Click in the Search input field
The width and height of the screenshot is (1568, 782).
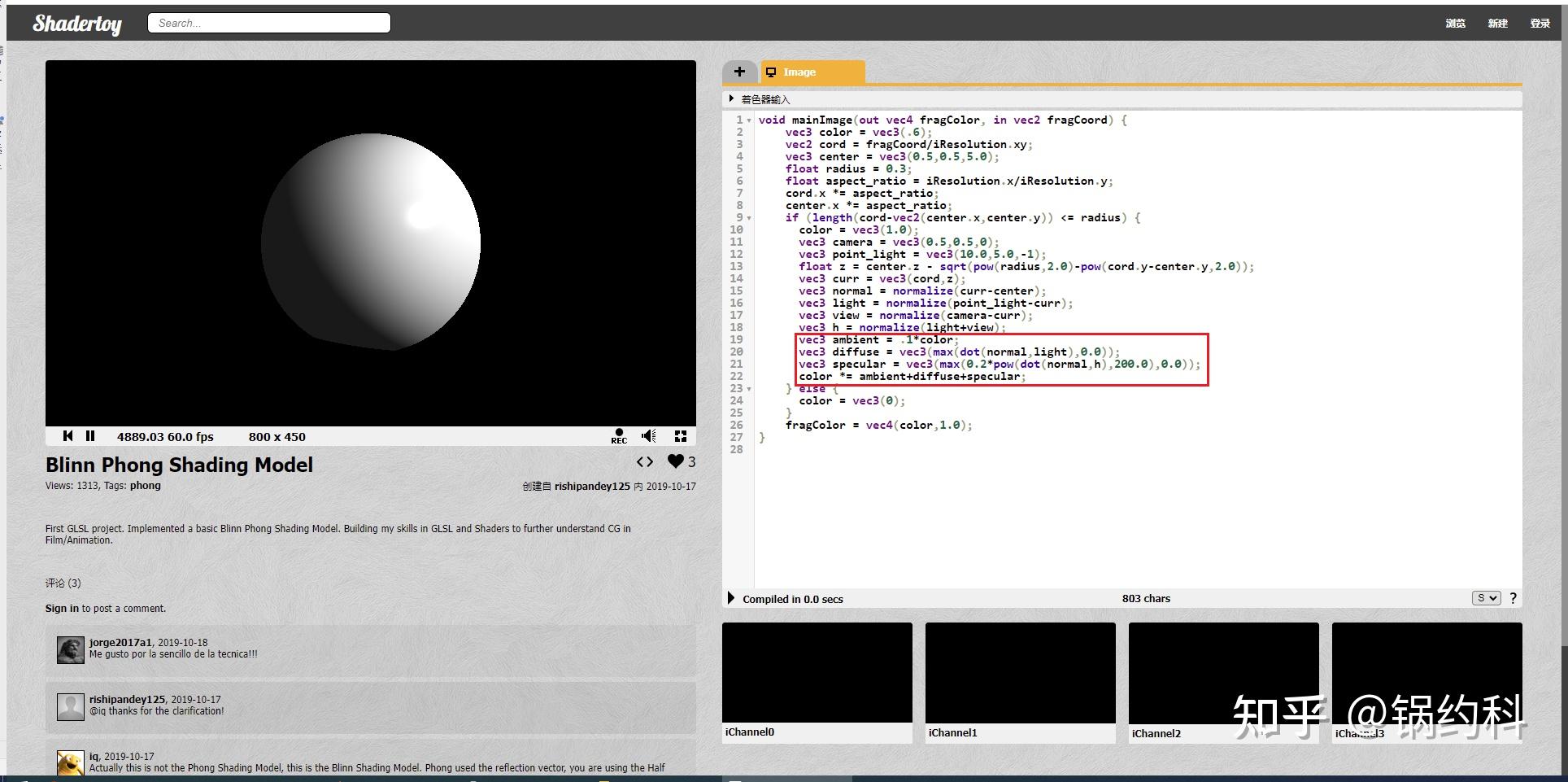click(x=269, y=23)
